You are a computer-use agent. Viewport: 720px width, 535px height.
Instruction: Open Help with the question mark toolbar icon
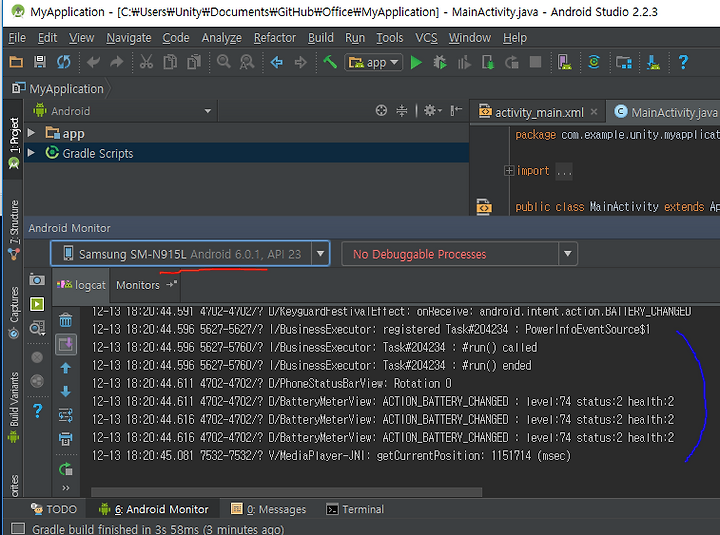coord(683,62)
